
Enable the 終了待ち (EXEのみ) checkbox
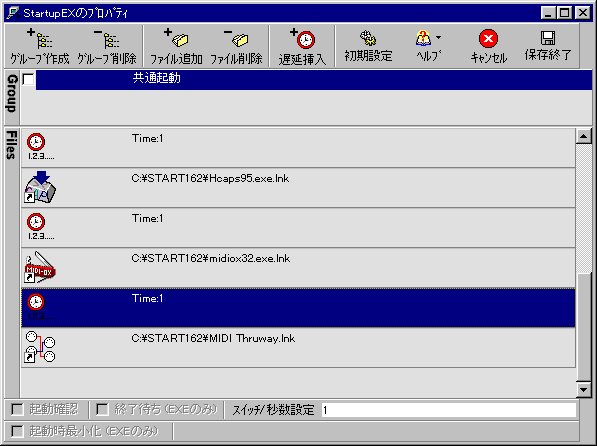pos(102,409)
